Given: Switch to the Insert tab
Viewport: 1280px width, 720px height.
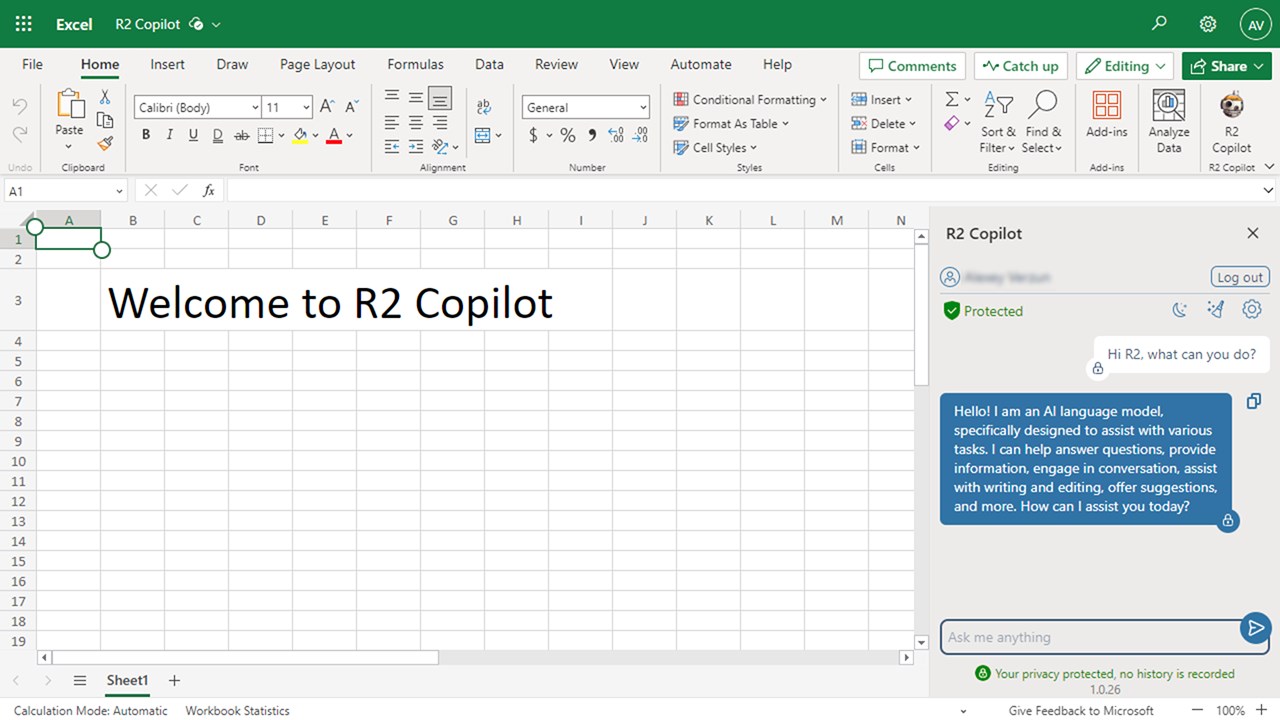Looking at the screenshot, I should coord(167,64).
